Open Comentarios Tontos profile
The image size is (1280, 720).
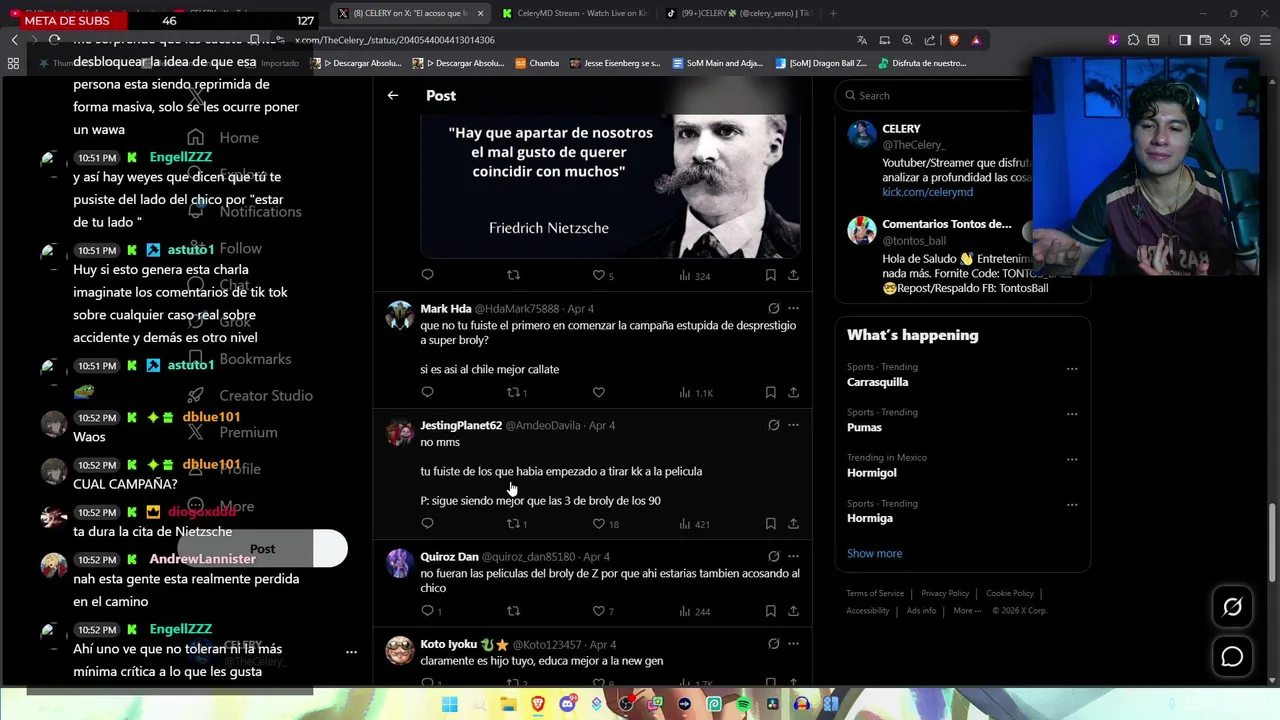pyautogui.click(x=946, y=224)
